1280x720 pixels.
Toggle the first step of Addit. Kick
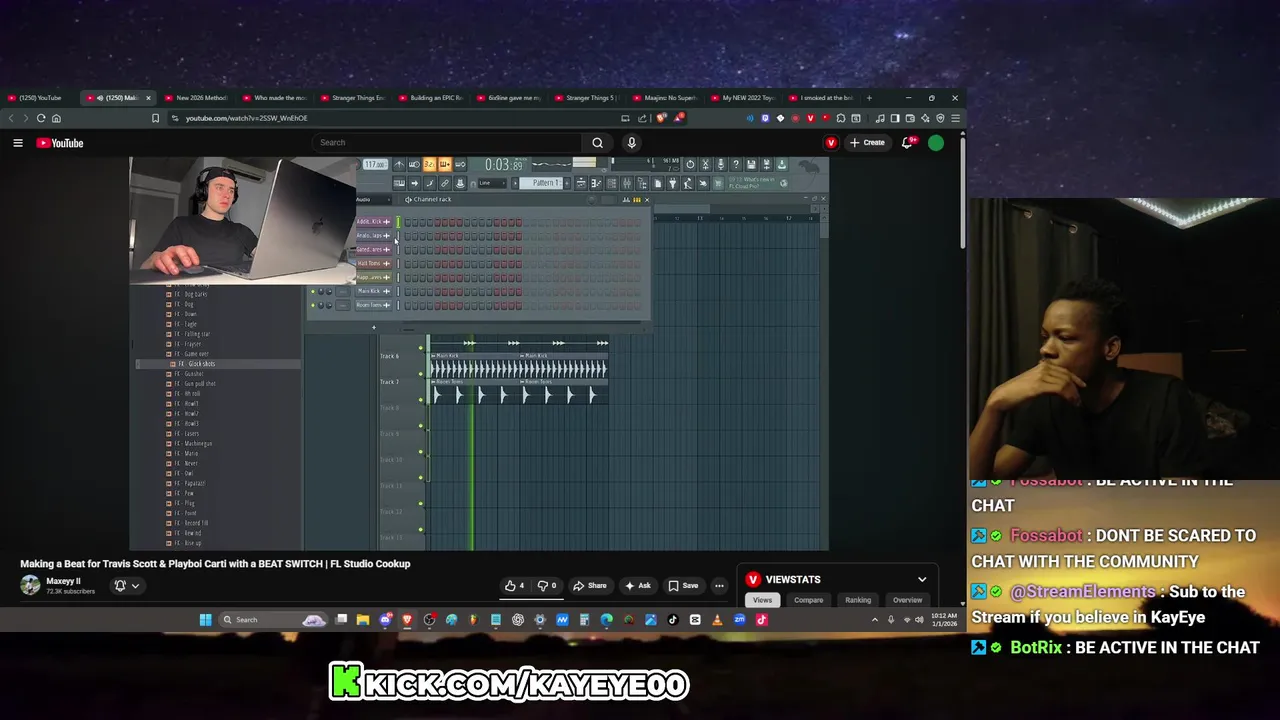pos(408,222)
